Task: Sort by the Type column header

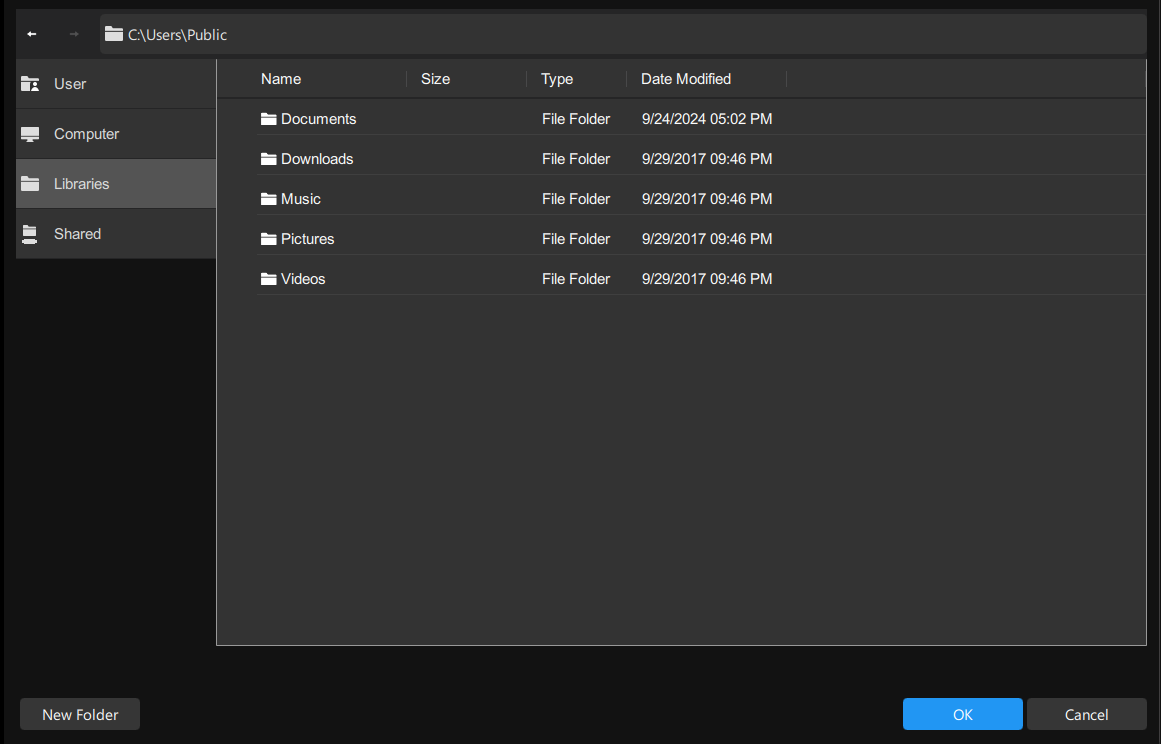Action: point(557,79)
